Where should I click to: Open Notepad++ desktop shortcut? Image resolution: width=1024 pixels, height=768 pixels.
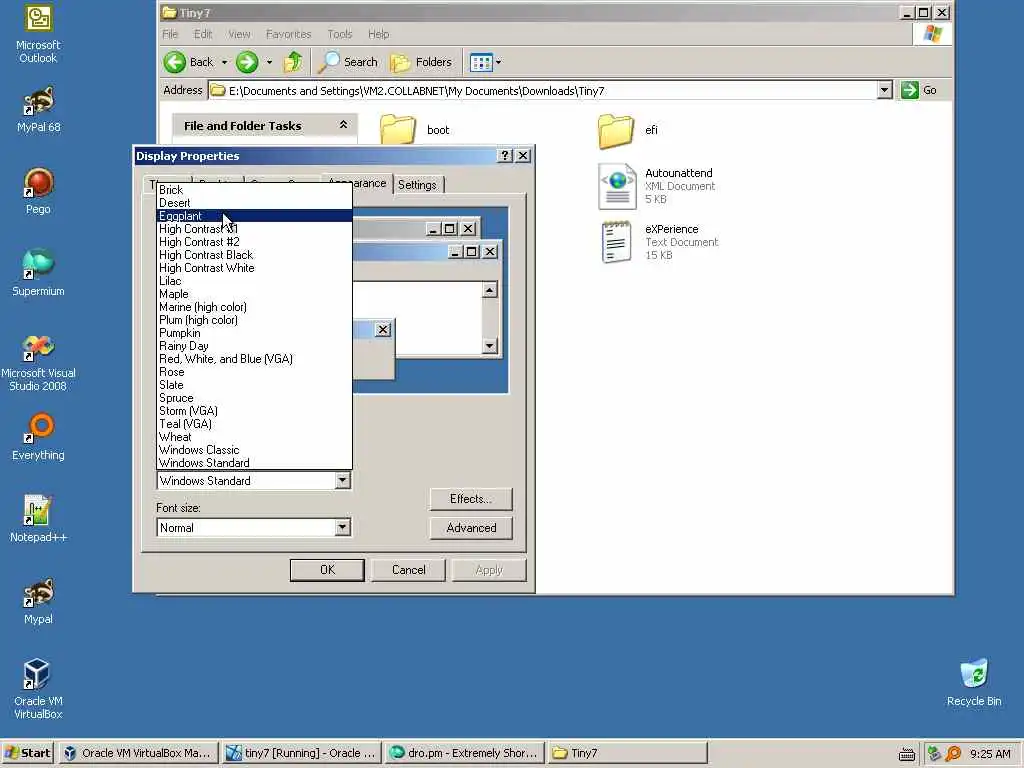click(x=38, y=519)
